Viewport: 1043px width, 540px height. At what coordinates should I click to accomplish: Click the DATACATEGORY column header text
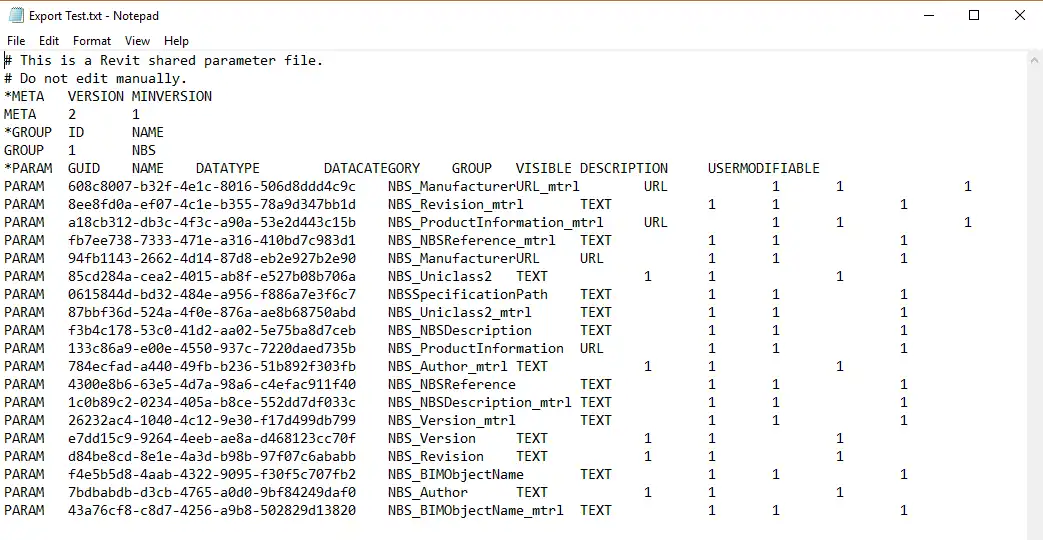(372, 168)
